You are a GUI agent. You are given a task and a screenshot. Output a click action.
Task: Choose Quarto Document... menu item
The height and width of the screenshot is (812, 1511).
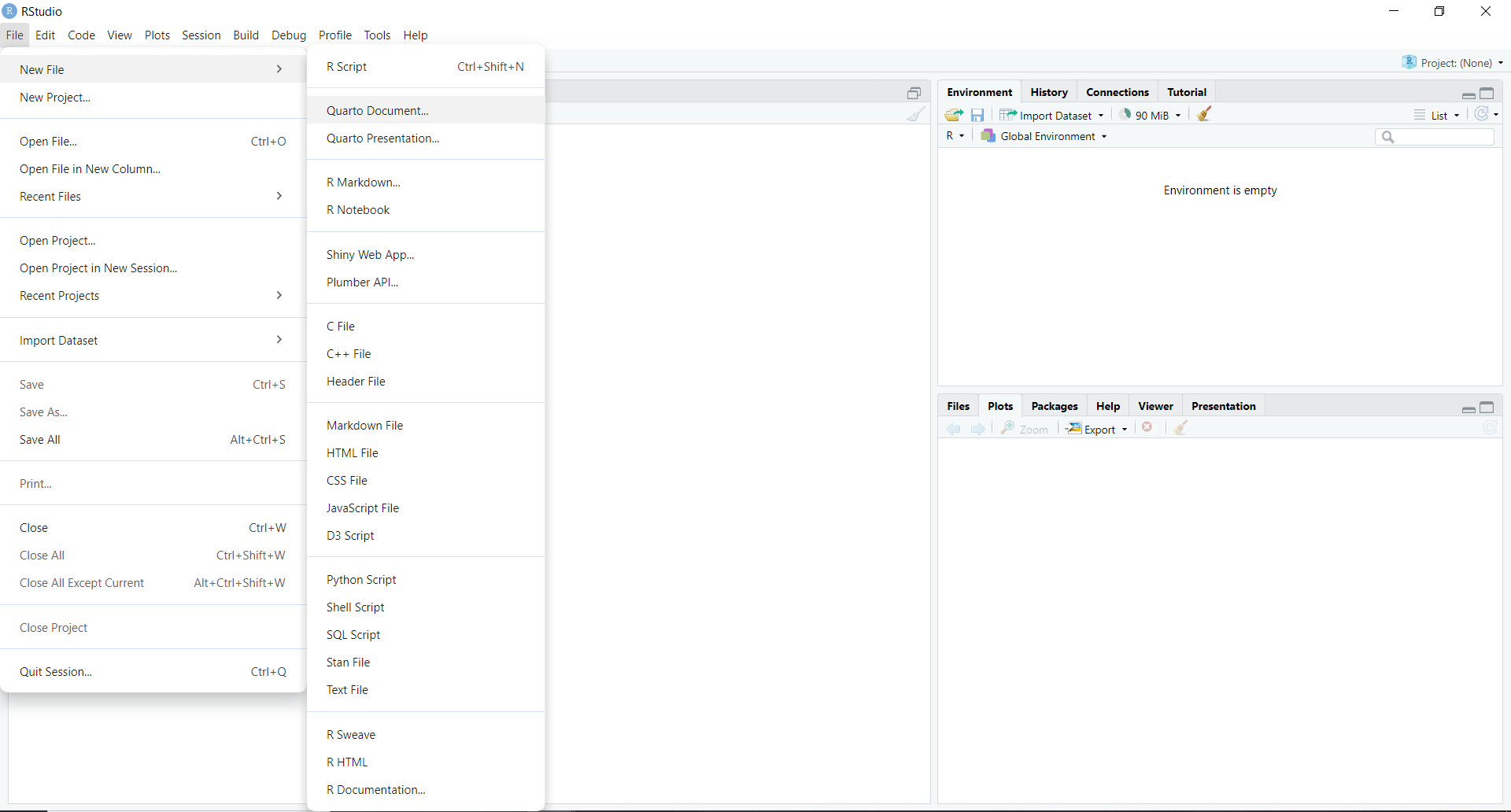click(426, 110)
